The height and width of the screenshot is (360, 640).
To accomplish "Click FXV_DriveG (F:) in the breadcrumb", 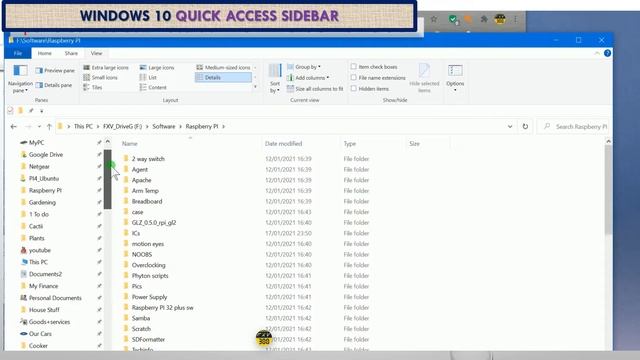I will point(122,127).
